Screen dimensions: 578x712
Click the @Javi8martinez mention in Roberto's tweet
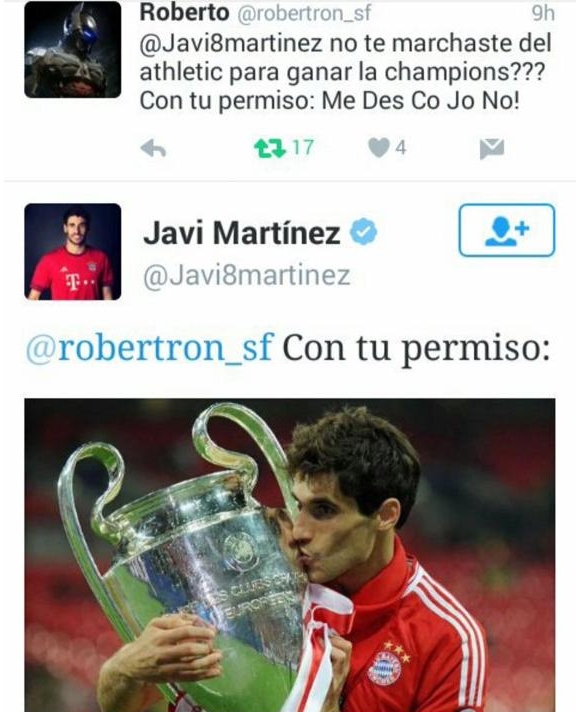pos(231,44)
